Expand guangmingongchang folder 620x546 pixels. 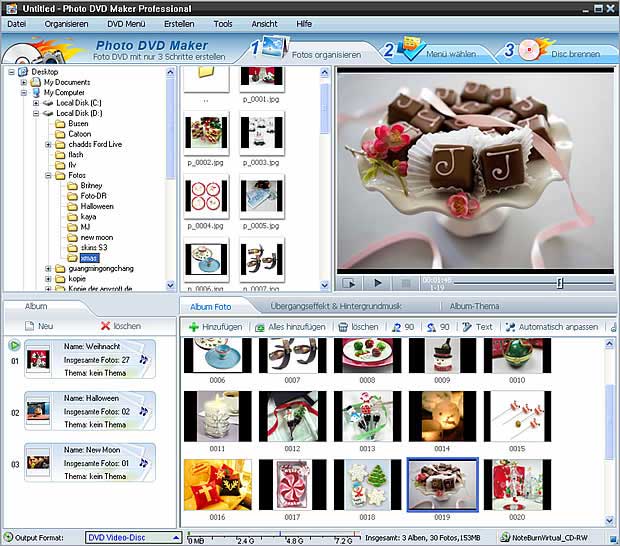click(48, 268)
